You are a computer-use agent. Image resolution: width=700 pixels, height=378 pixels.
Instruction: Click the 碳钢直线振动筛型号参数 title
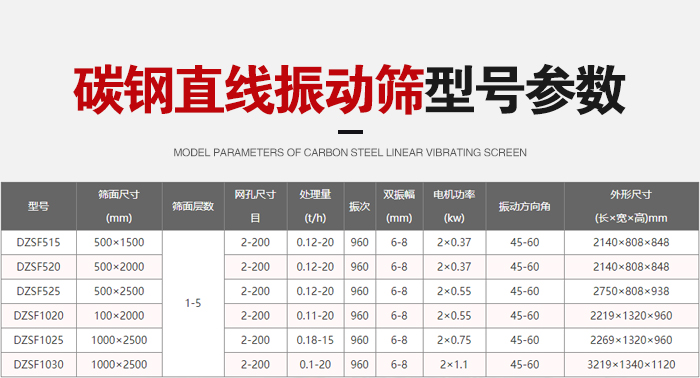click(x=350, y=90)
